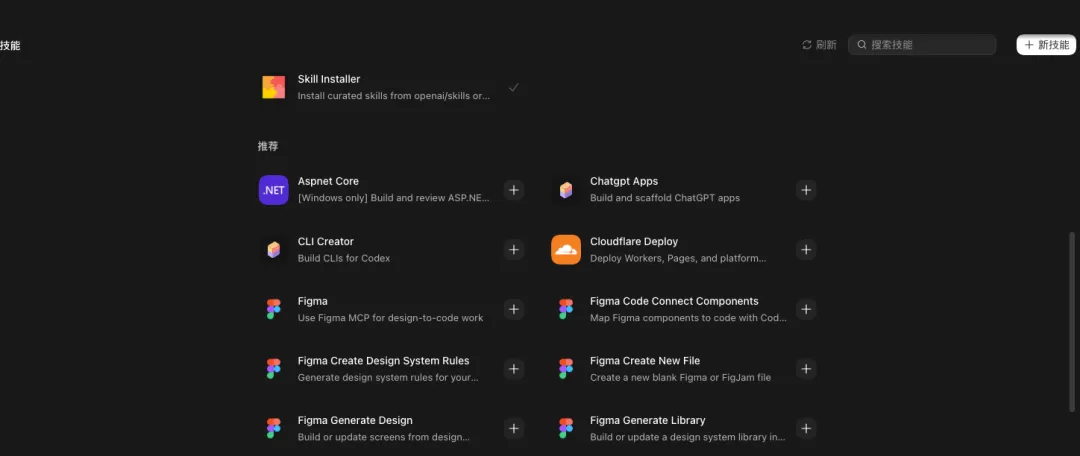Click 'Map Figma components to code' description

point(688,318)
